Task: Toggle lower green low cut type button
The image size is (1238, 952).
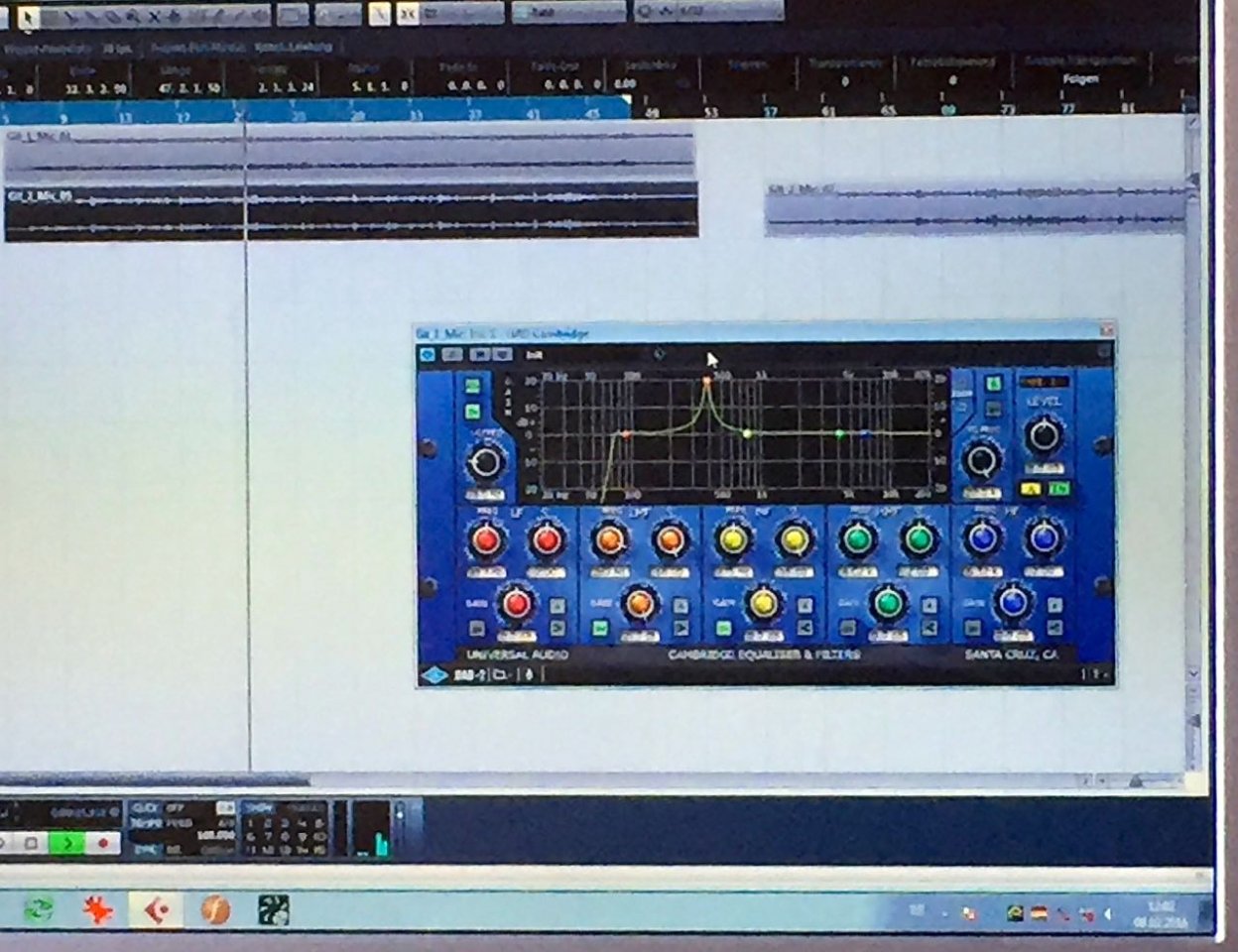Action: click(x=473, y=411)
